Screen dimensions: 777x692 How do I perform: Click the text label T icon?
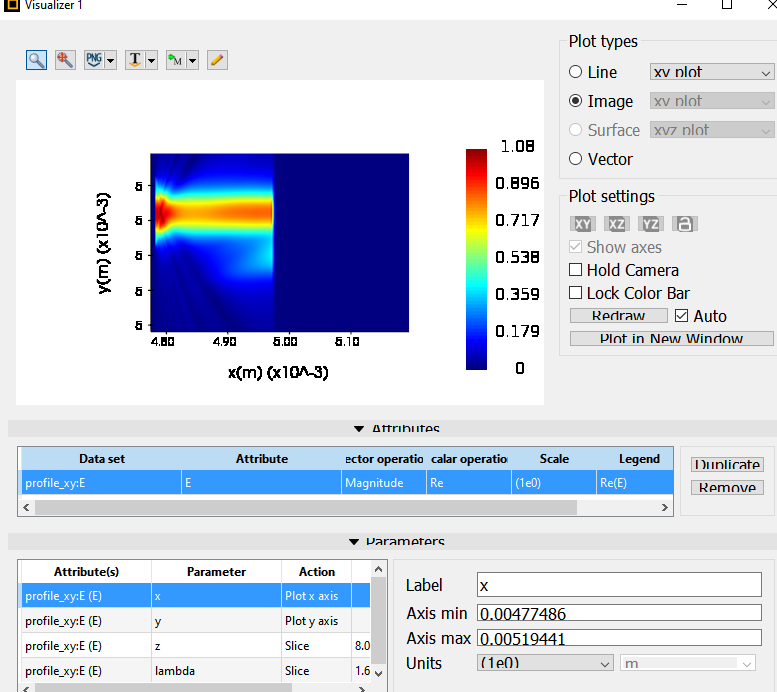click(135, 60)
